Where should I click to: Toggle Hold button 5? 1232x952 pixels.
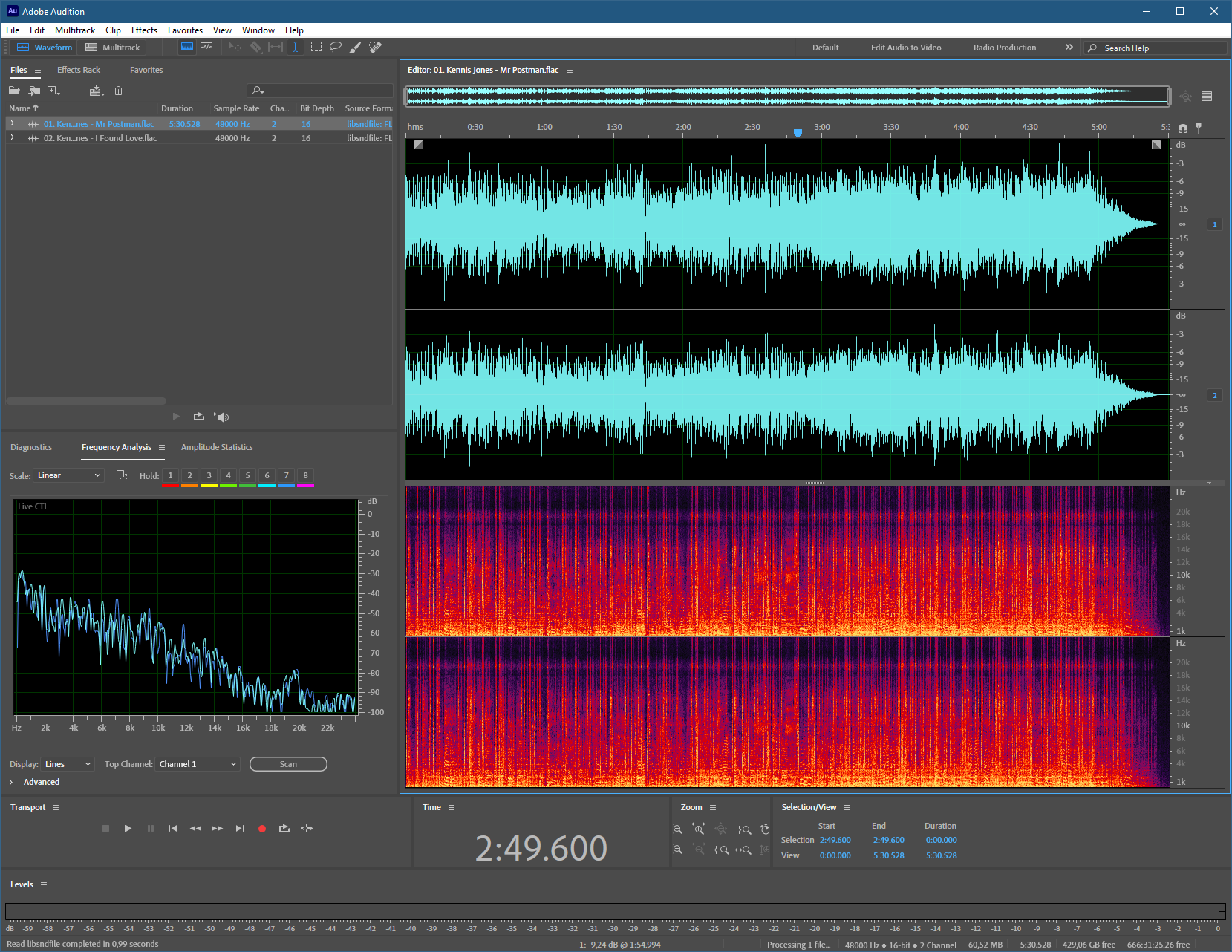(247, 475)
